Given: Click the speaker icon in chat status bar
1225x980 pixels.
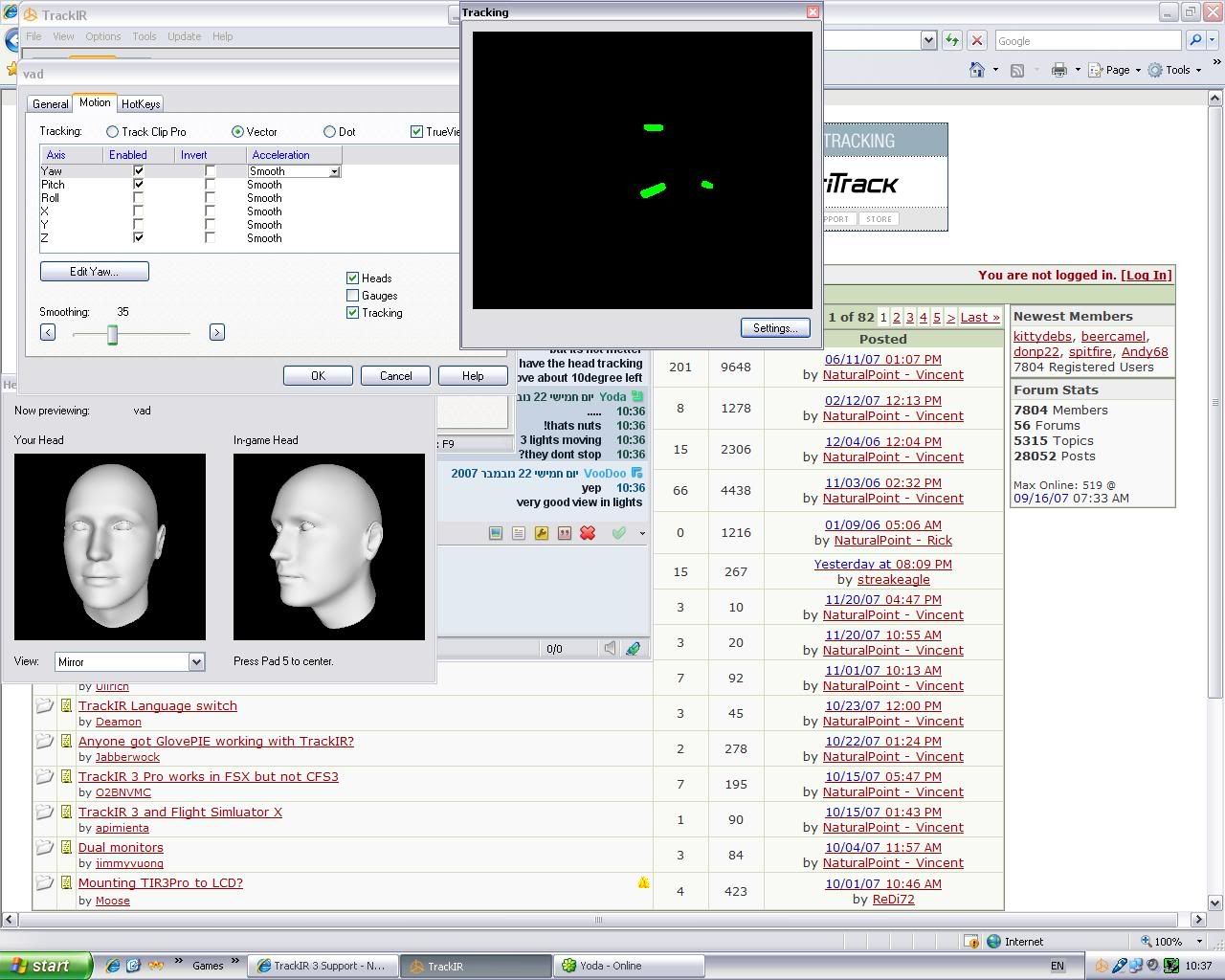Looking at the screenshot, I should click(x=610, y=648).
